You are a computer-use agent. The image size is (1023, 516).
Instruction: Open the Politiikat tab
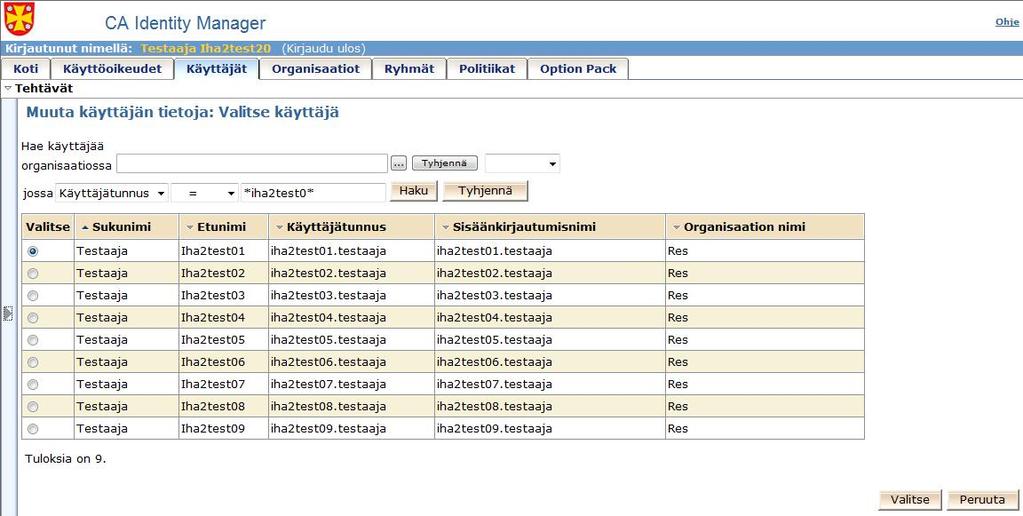tap(487, 69)
